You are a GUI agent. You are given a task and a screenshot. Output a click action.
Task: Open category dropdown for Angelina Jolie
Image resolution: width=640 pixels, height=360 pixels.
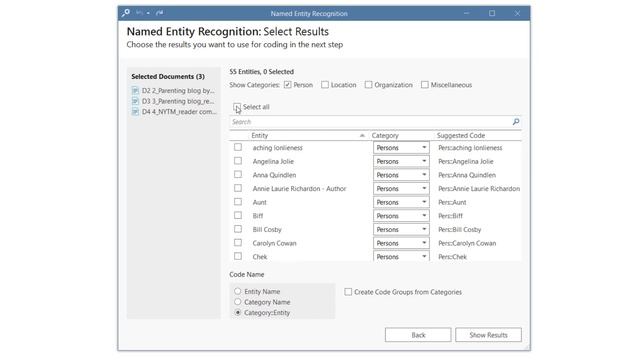401,161
